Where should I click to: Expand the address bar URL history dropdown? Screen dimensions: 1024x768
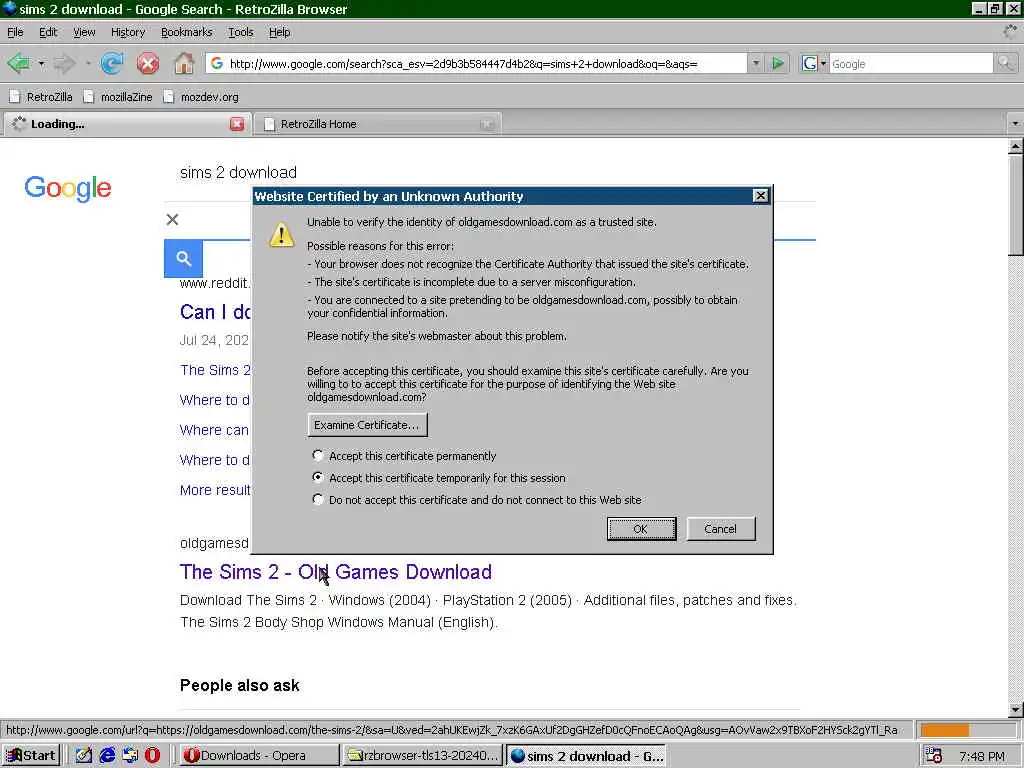point(756,63)
